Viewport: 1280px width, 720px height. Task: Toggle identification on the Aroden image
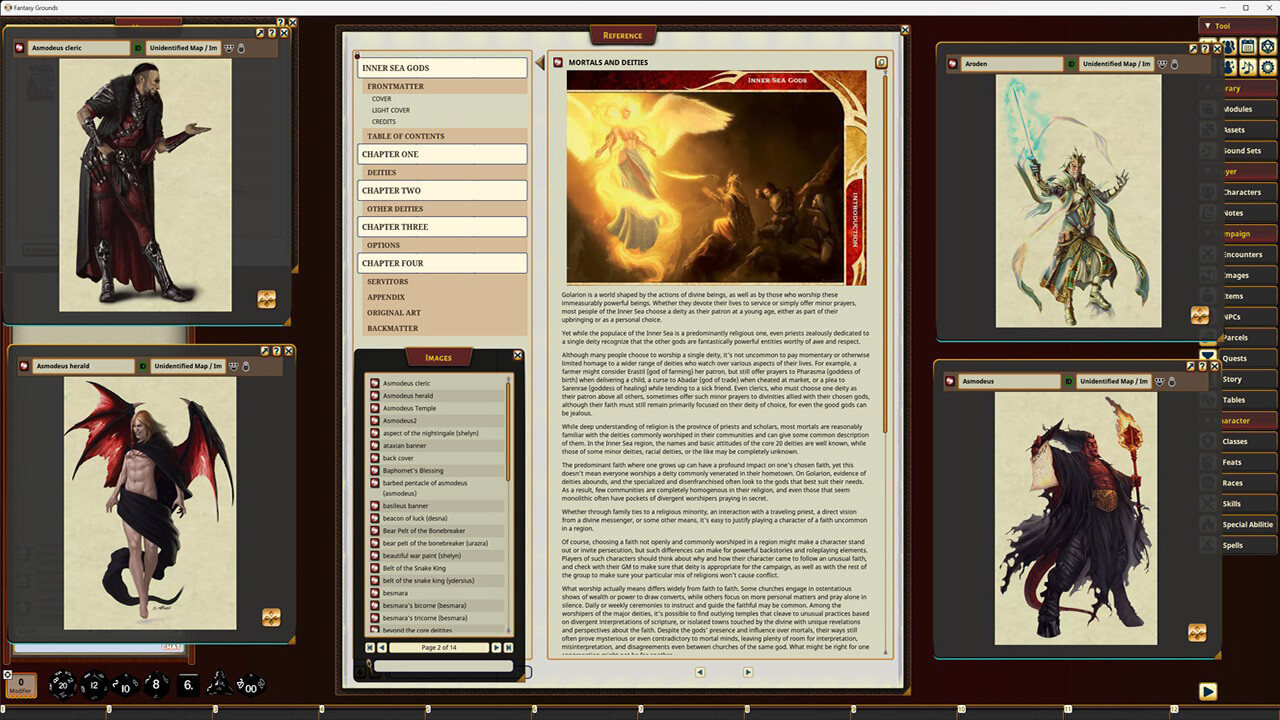pyautogui.click(x=1070, y=64)
